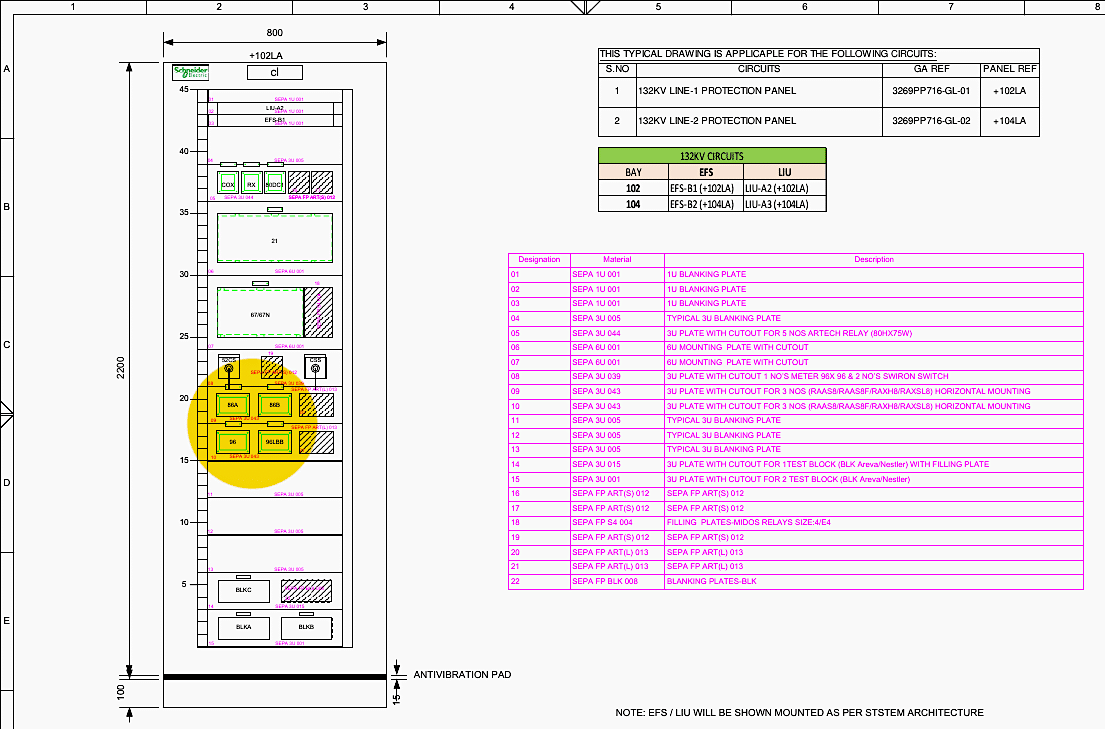Select the 'cl' label box atop the panel
The image size is (1105, 729).
pos(275,72)
